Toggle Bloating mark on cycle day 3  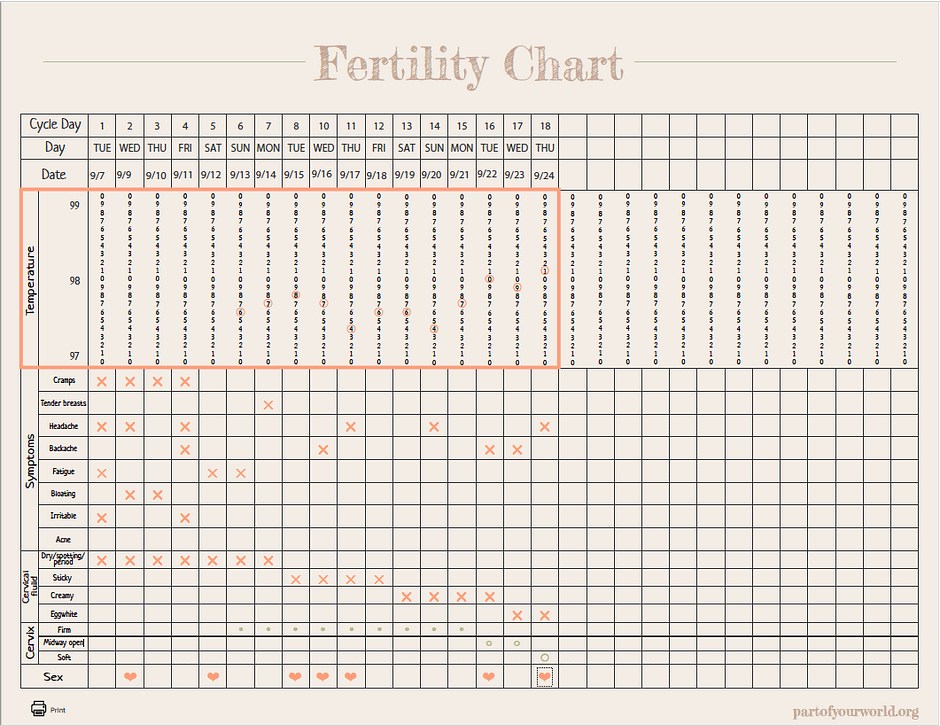(x=157, y=494)
